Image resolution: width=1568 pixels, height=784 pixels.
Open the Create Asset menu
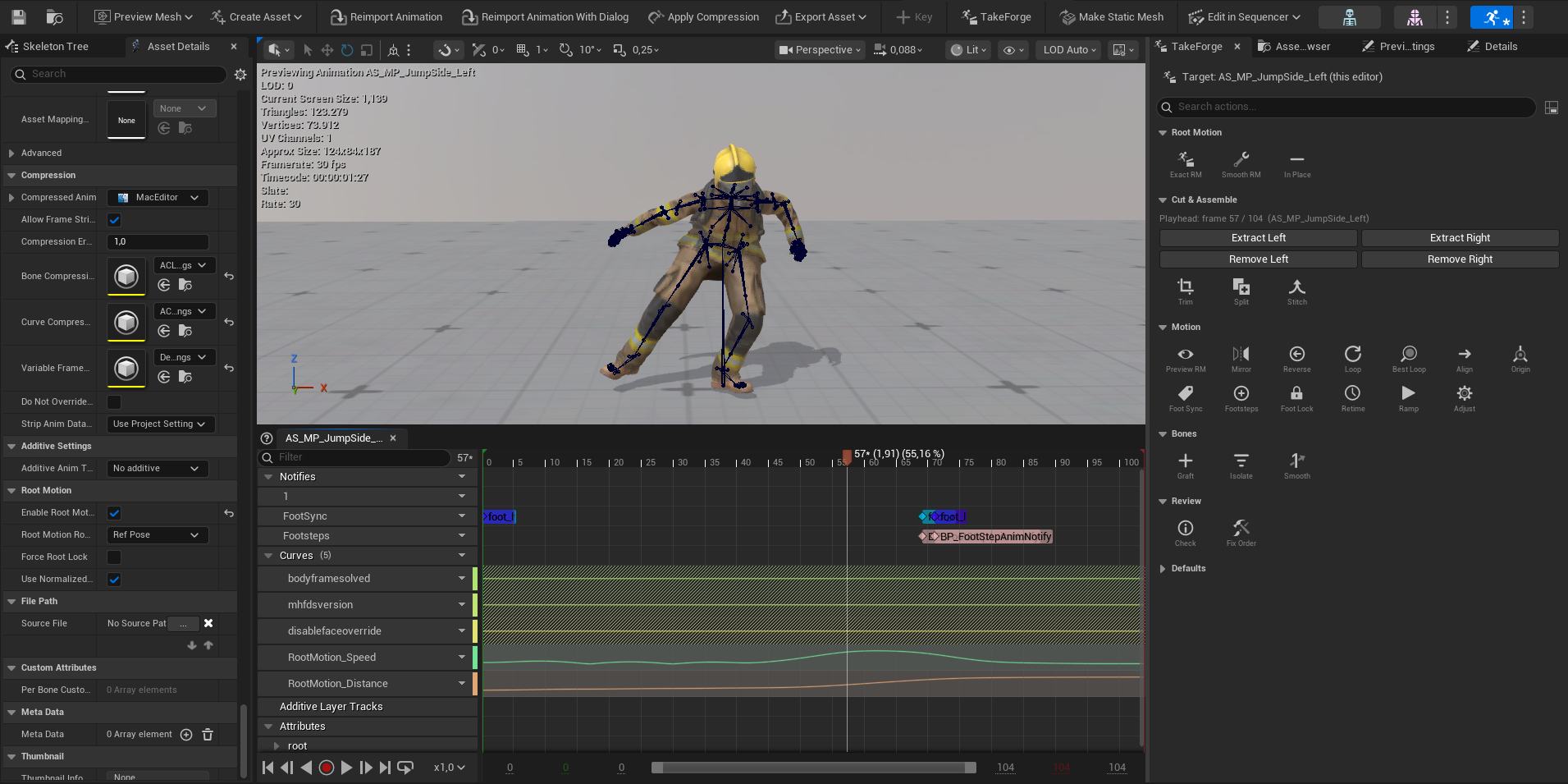pyautogui.click(x=256, y=16)
